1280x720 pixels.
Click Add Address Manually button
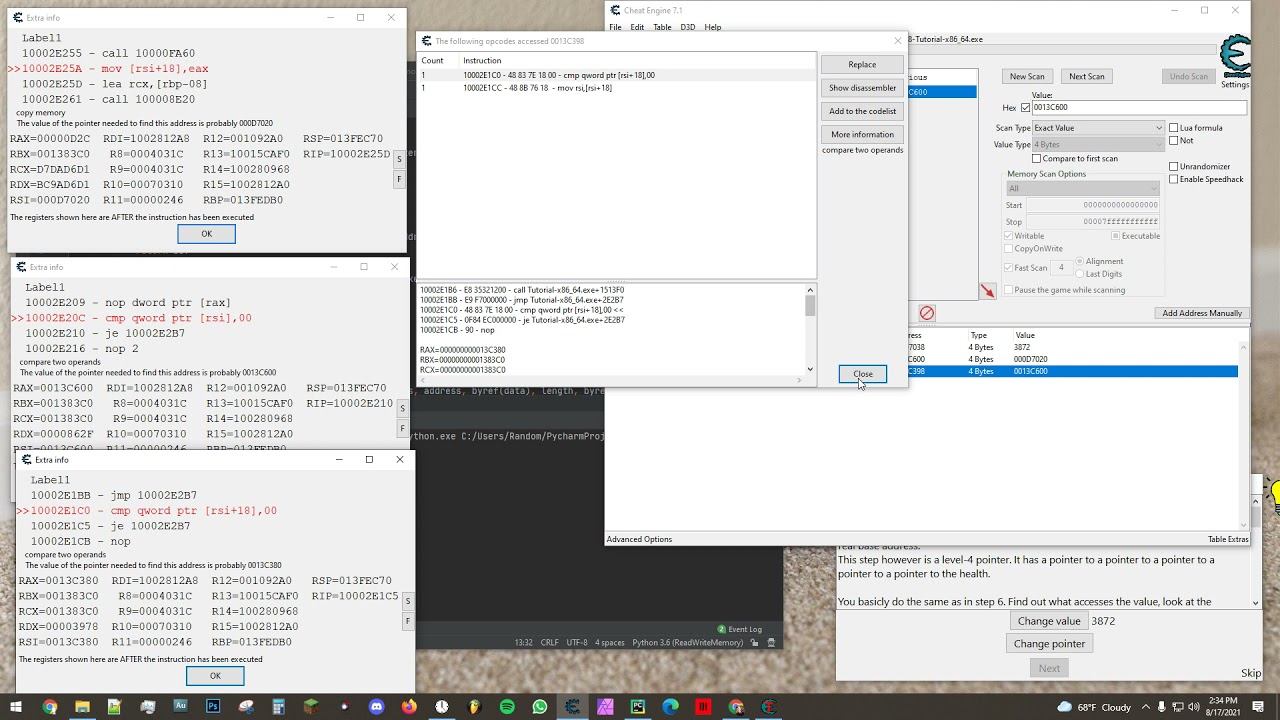click(1202, 313)
